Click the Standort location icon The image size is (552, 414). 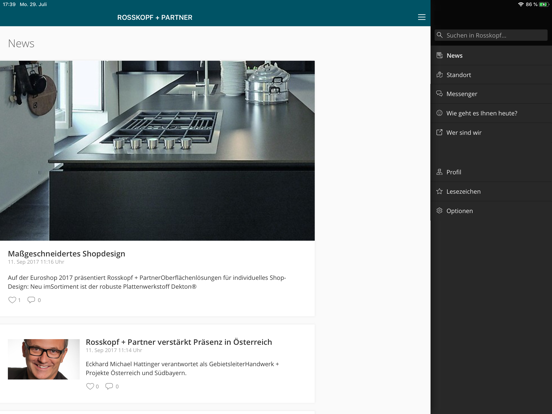click(439, 75)
